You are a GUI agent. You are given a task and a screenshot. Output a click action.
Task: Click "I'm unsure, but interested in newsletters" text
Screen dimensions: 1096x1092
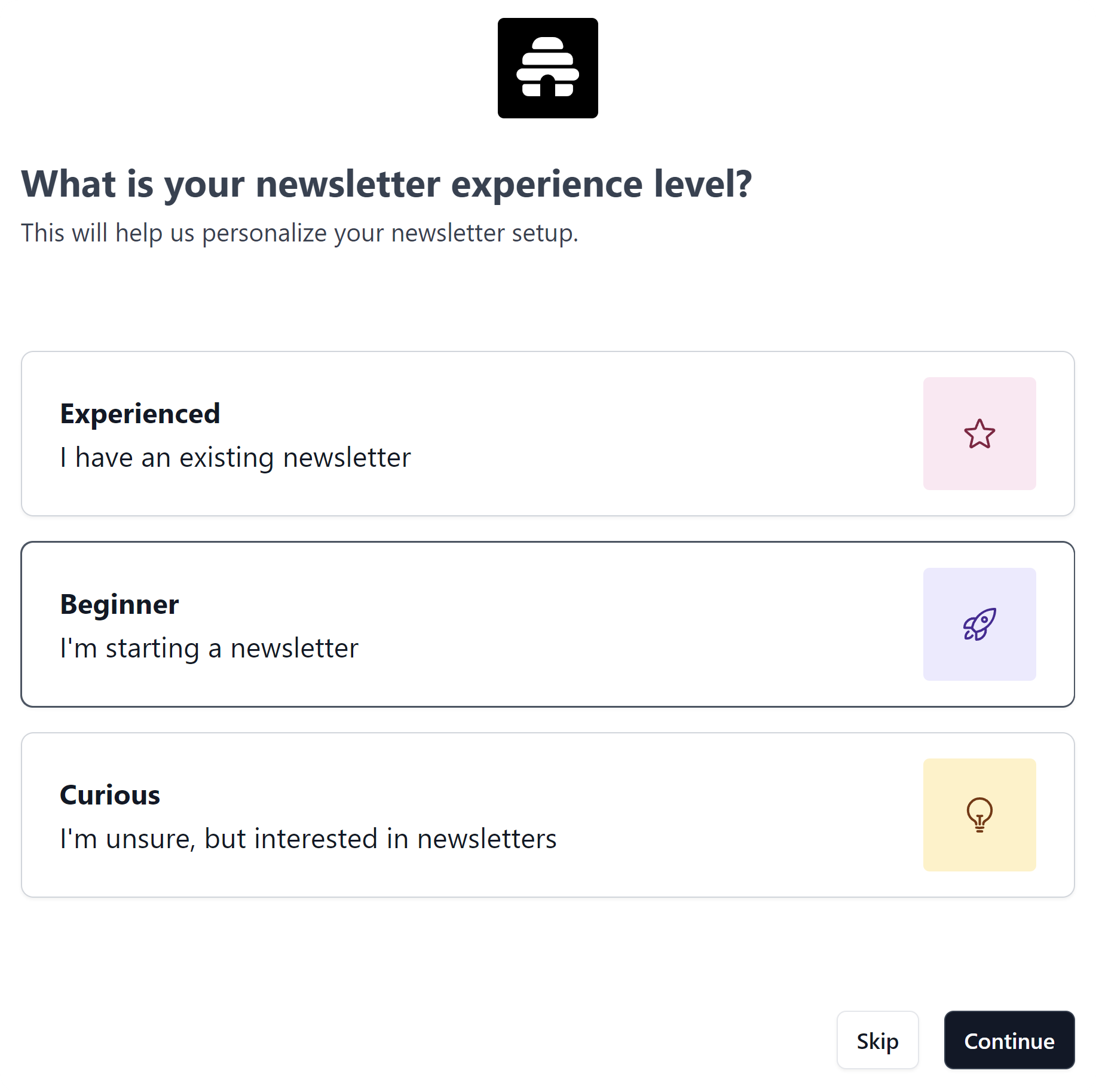308,839
